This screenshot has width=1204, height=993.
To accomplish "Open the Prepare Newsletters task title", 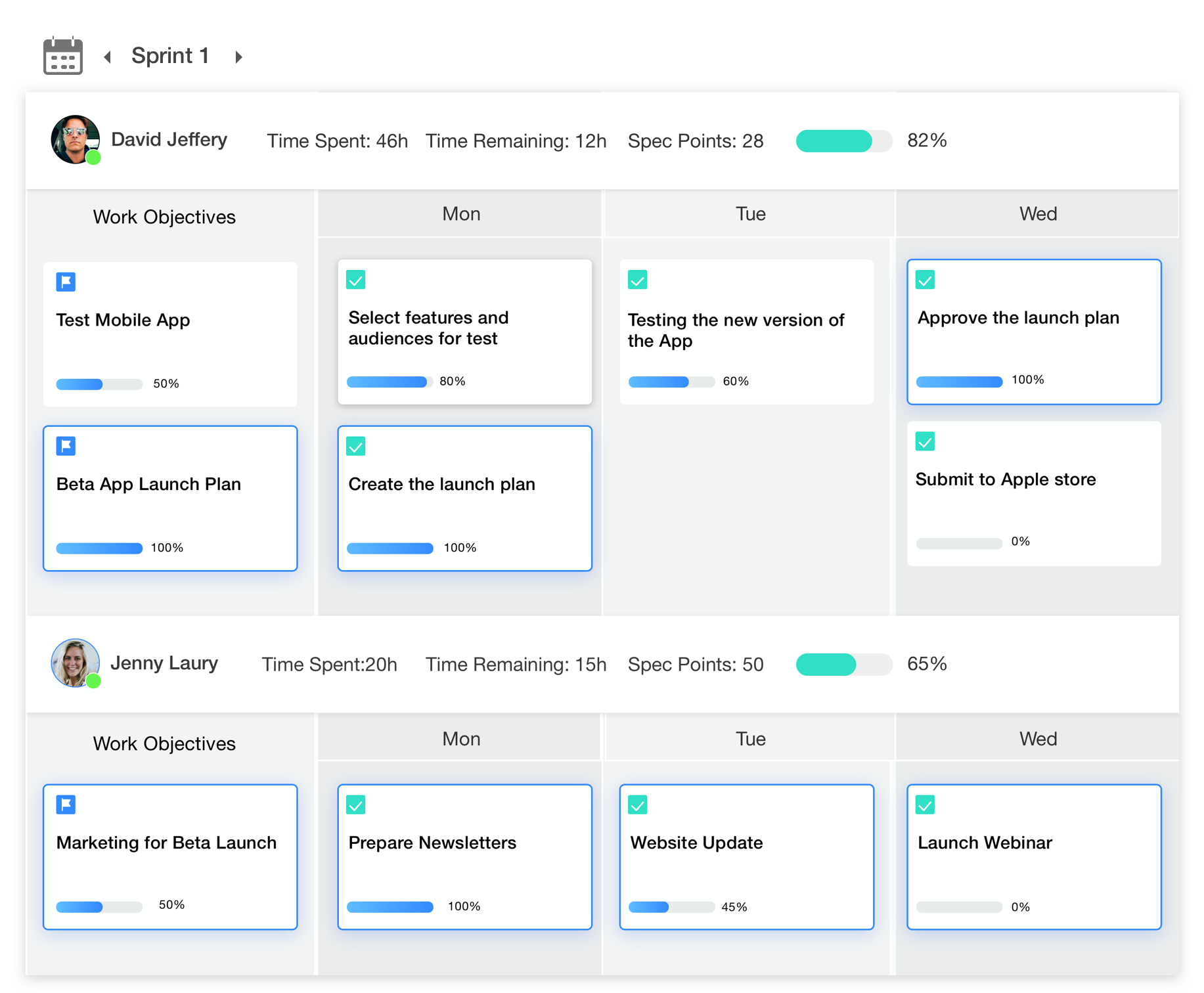I will (x=432, y=843).
